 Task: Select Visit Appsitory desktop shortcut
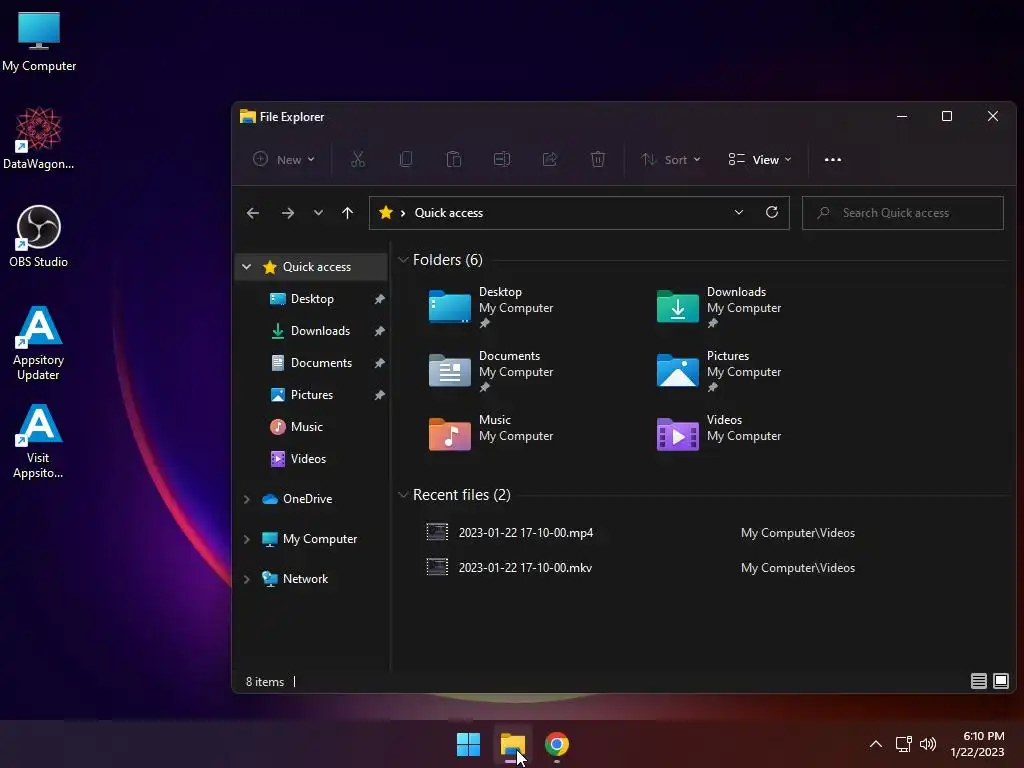click(39, 441)
